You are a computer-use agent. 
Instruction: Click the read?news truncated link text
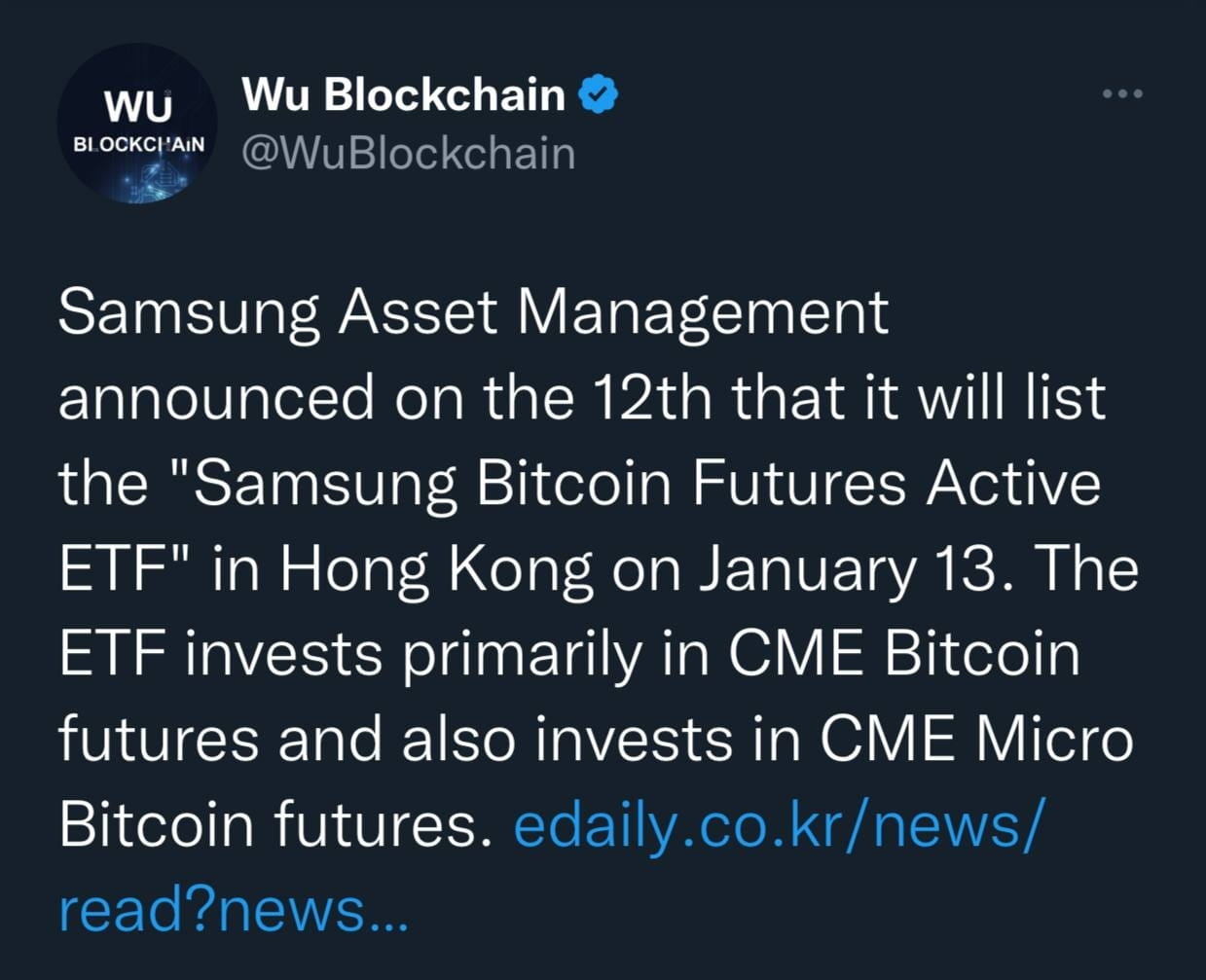click(x=232, y=908)
